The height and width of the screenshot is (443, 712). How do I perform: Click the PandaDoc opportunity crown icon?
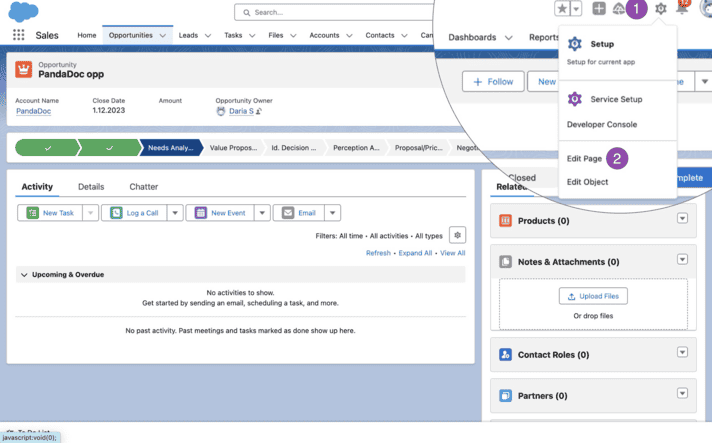click(x=24, y=69)
